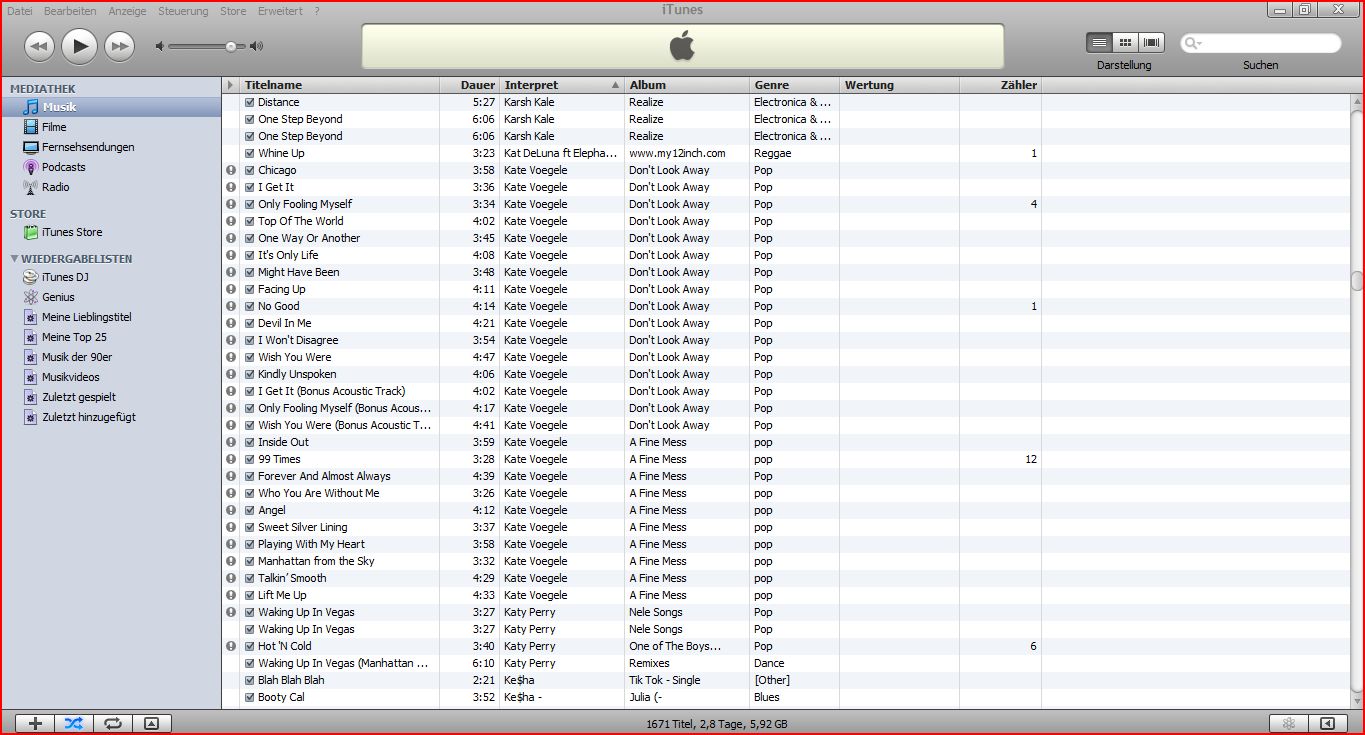Toggle Genius sidebar button at bottom right
1365x735 pixels.
[x=1328, y=723]
